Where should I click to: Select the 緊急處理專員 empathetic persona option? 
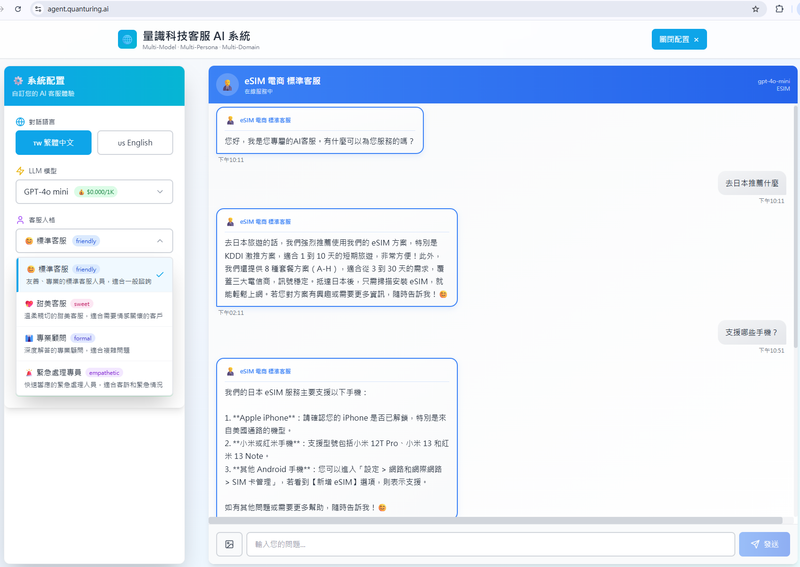94,378
